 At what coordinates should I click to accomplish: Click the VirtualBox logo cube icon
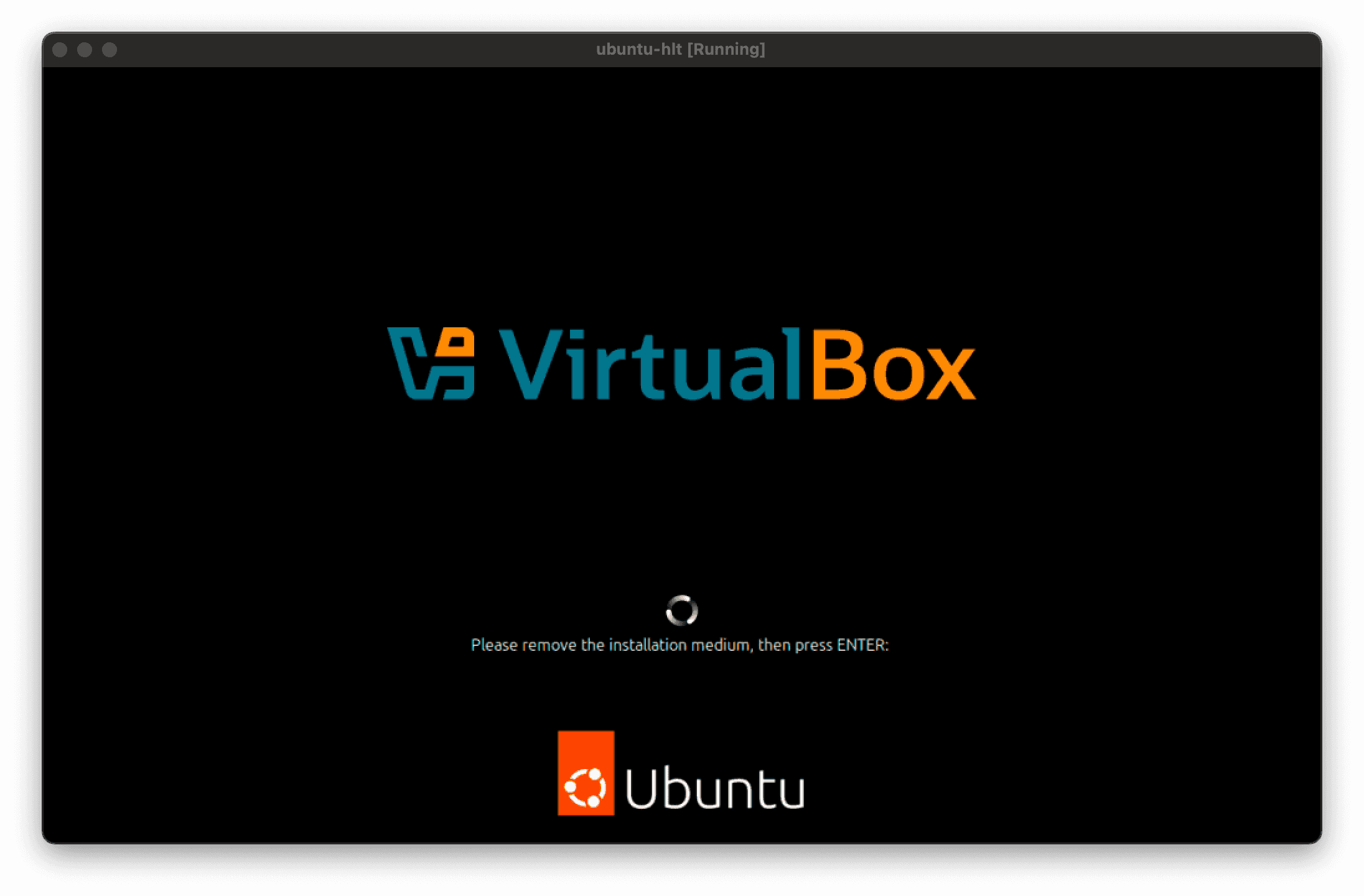tap(431, 363)
